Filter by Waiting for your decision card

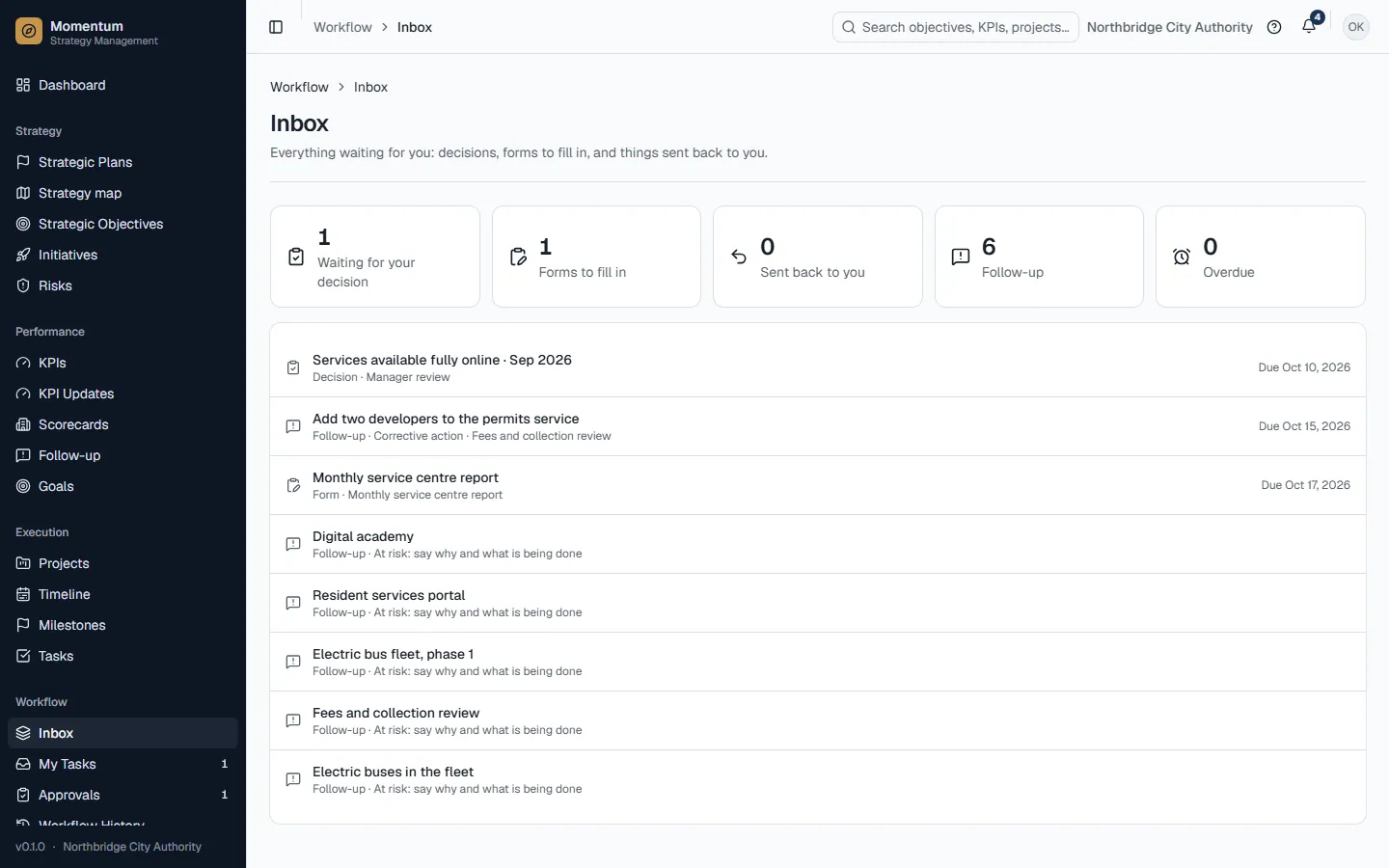tap(375, 257)
